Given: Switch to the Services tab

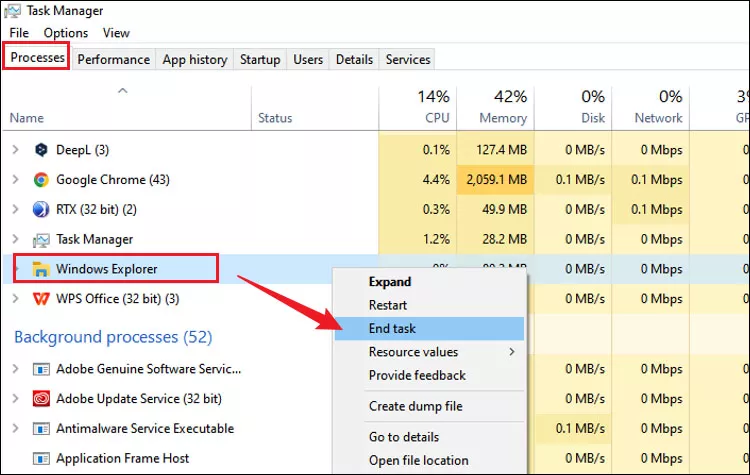Looking at the screenshot, I should [408, 59].
